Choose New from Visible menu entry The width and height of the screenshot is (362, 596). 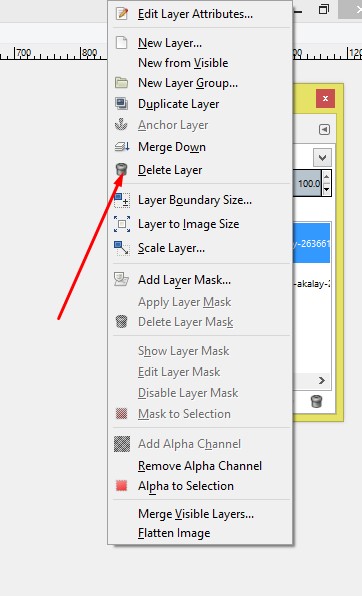(x=183, y=63)
